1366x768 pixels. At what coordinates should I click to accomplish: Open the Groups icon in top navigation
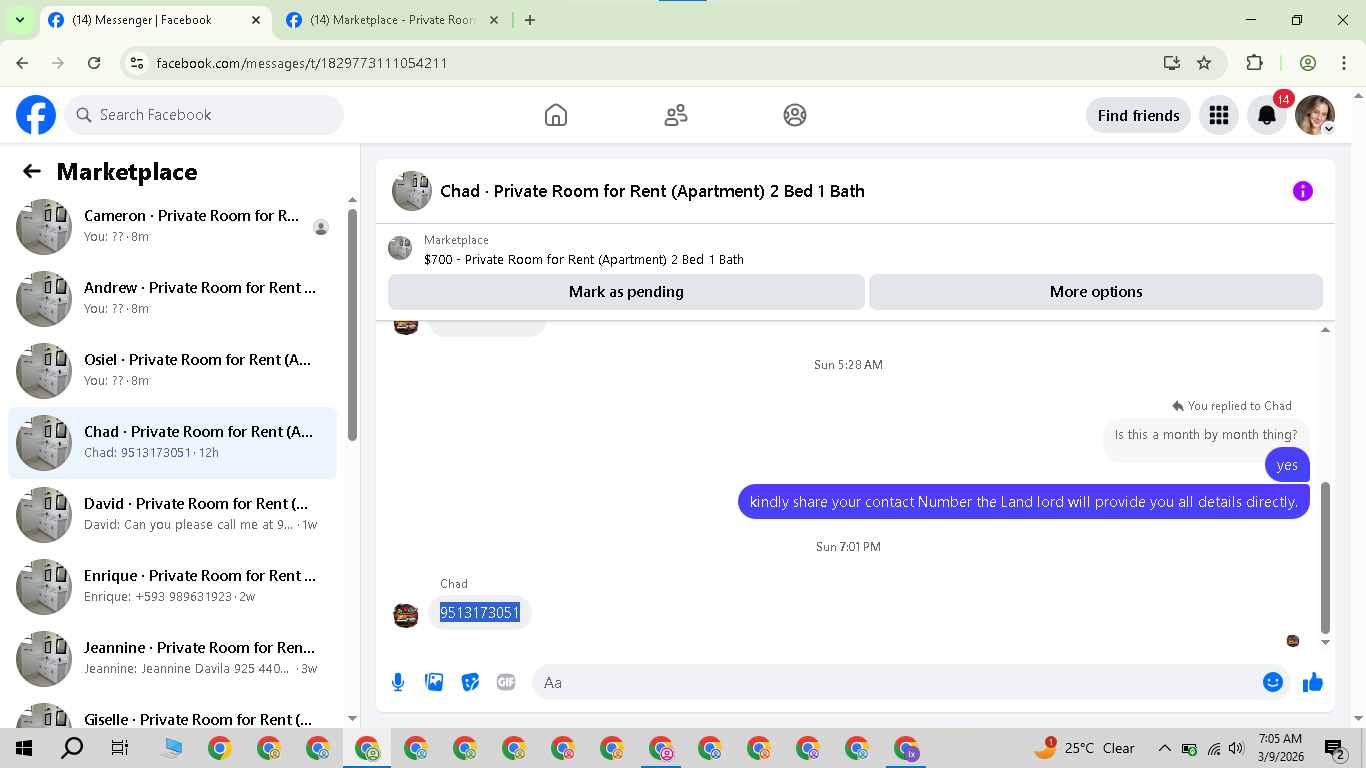[795, 115]
